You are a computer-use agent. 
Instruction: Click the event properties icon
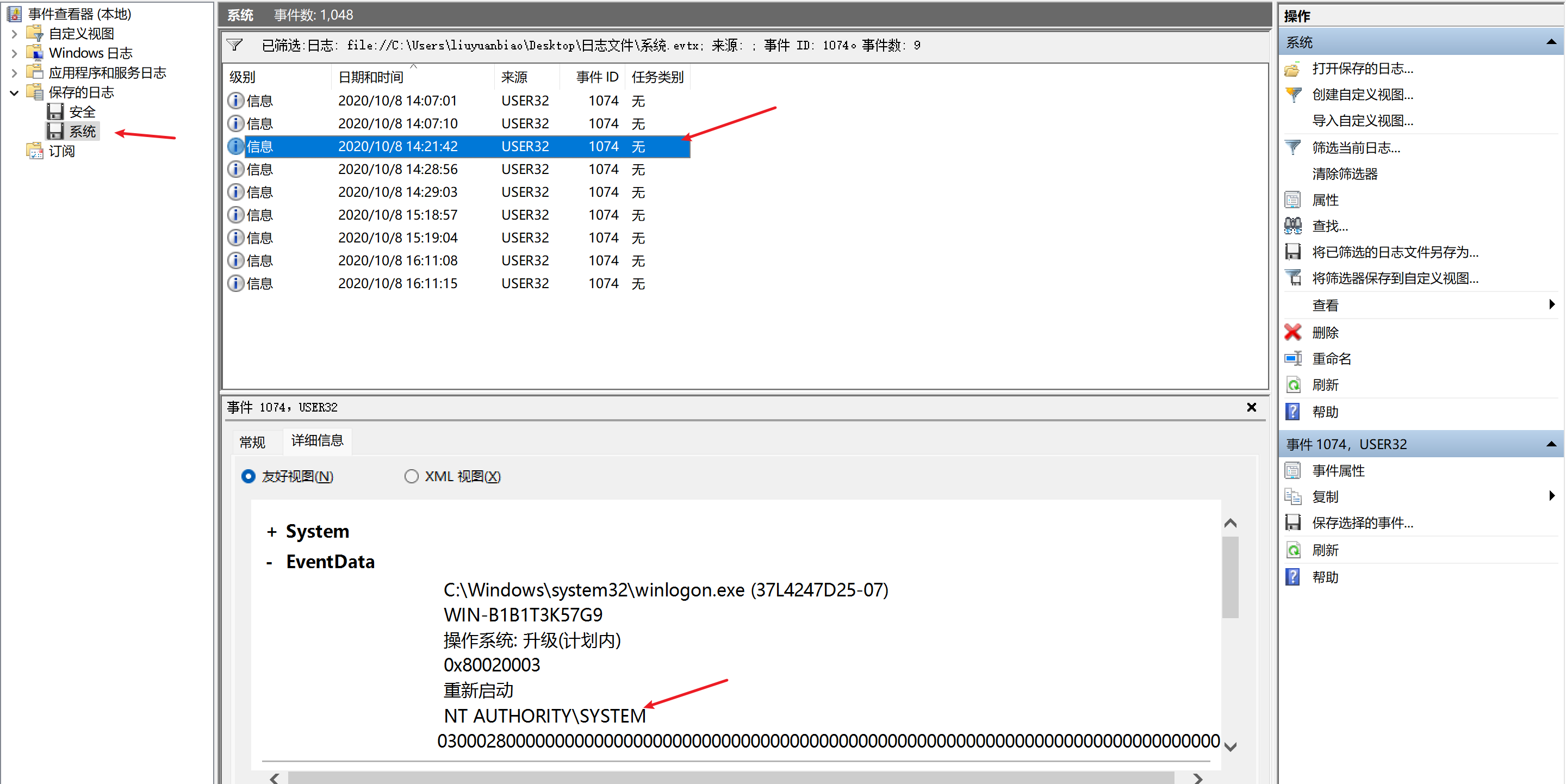1292,470
